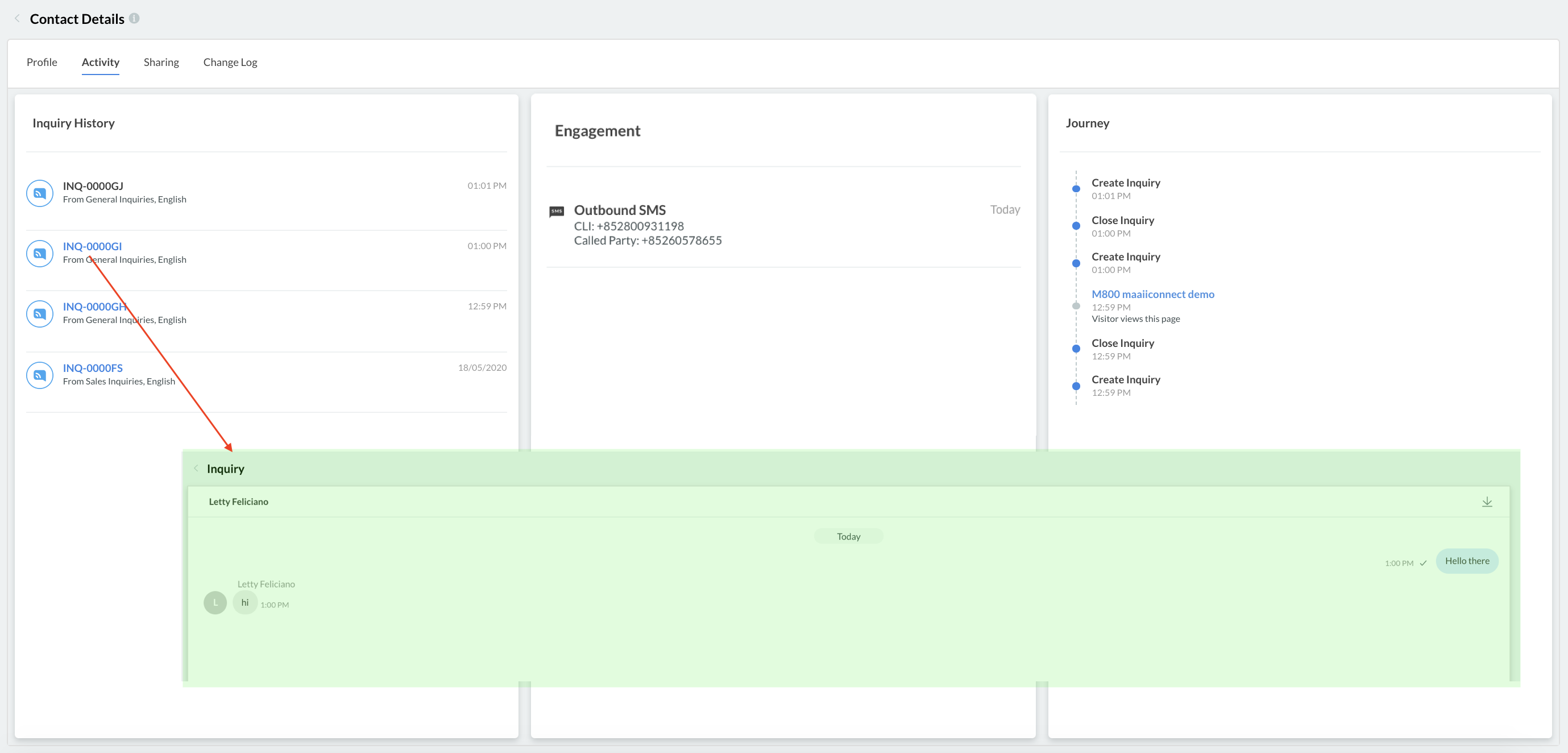Viewport: 1568px width, 753px height.
Task: Open inquiry link INQ-0000FS
Action: click(x=93, y=367)
